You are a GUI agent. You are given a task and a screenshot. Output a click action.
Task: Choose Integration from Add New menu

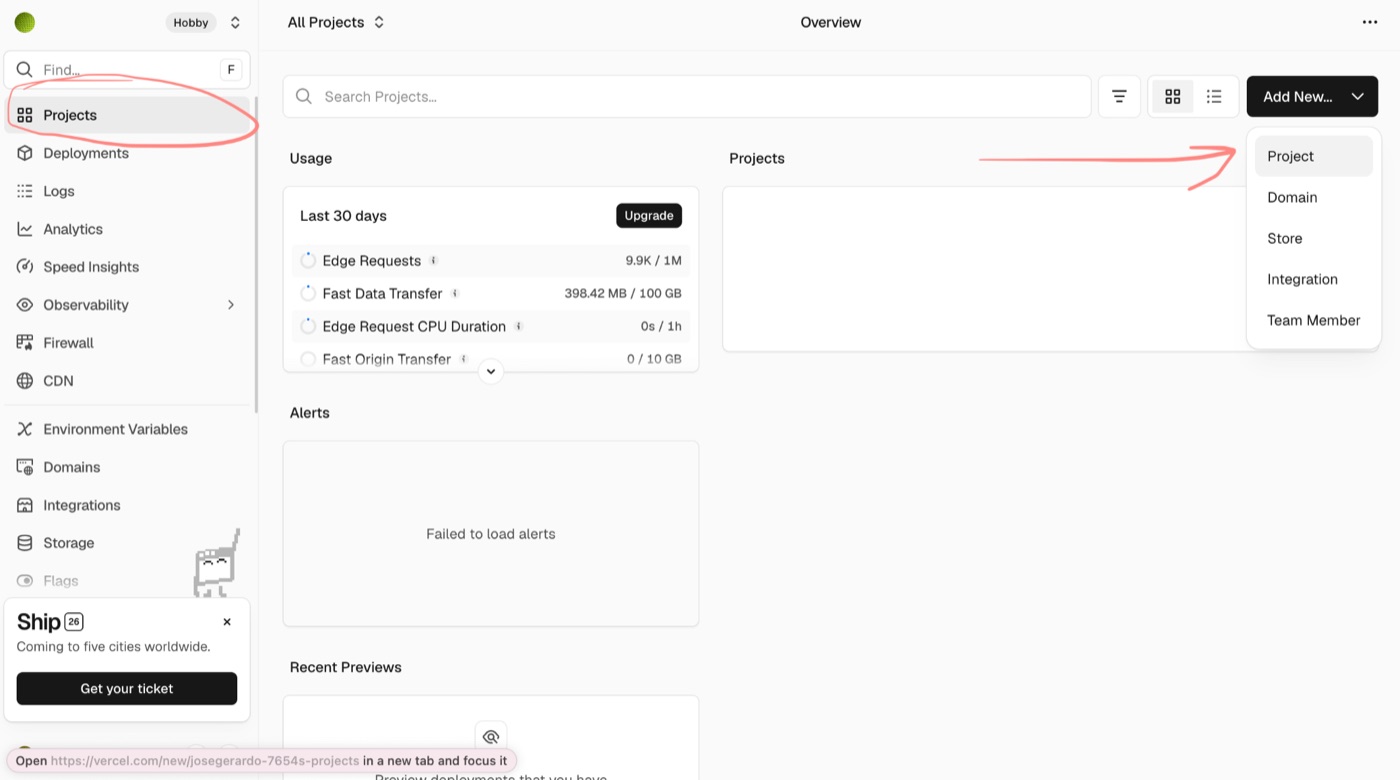(1314, 279)
